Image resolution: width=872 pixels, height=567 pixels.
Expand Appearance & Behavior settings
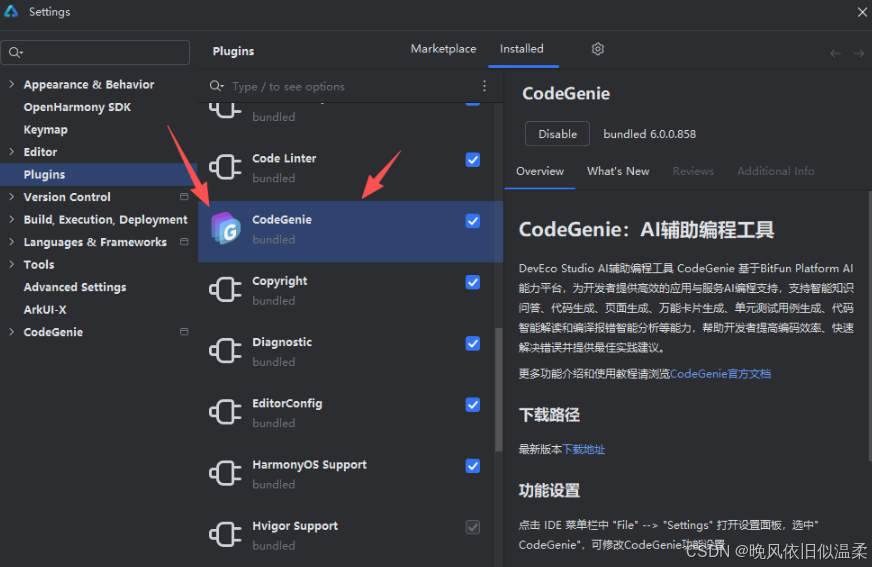tap(12, 84)
